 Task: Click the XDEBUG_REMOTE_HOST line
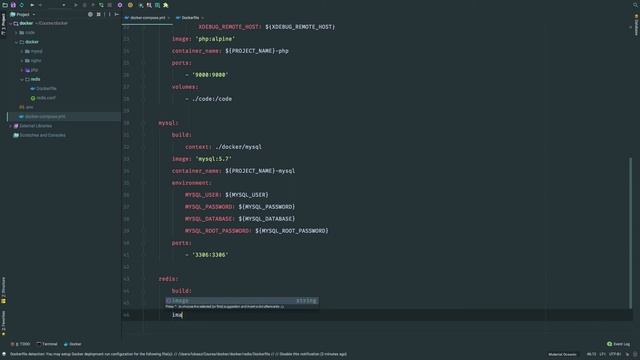coord(267,27)
